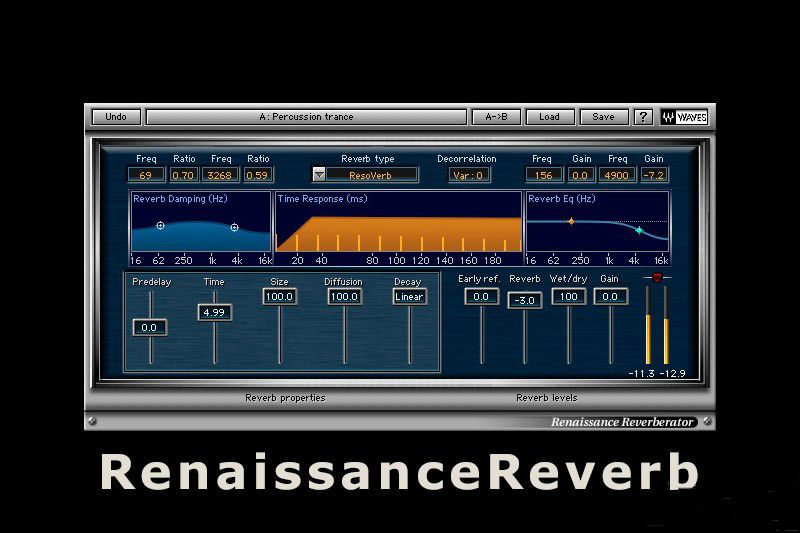Click the Save preset button
Viewport: 800px width, 533px height.
coord(604,117)
